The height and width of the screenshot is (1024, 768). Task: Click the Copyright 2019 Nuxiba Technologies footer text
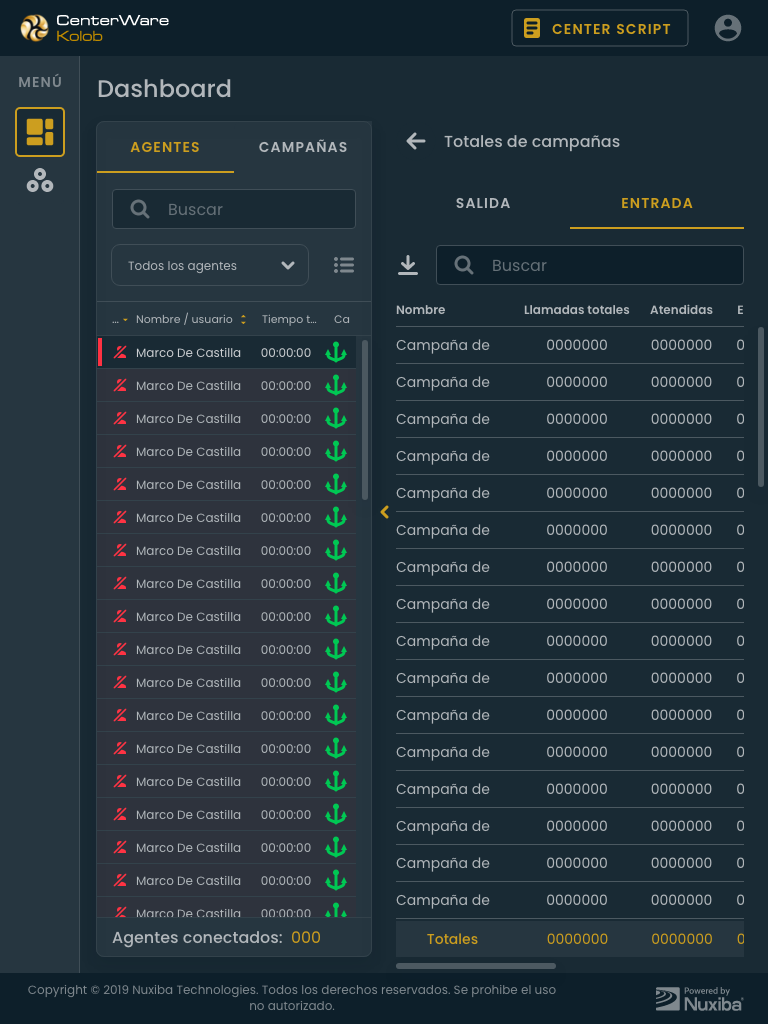tap(291, 997)
